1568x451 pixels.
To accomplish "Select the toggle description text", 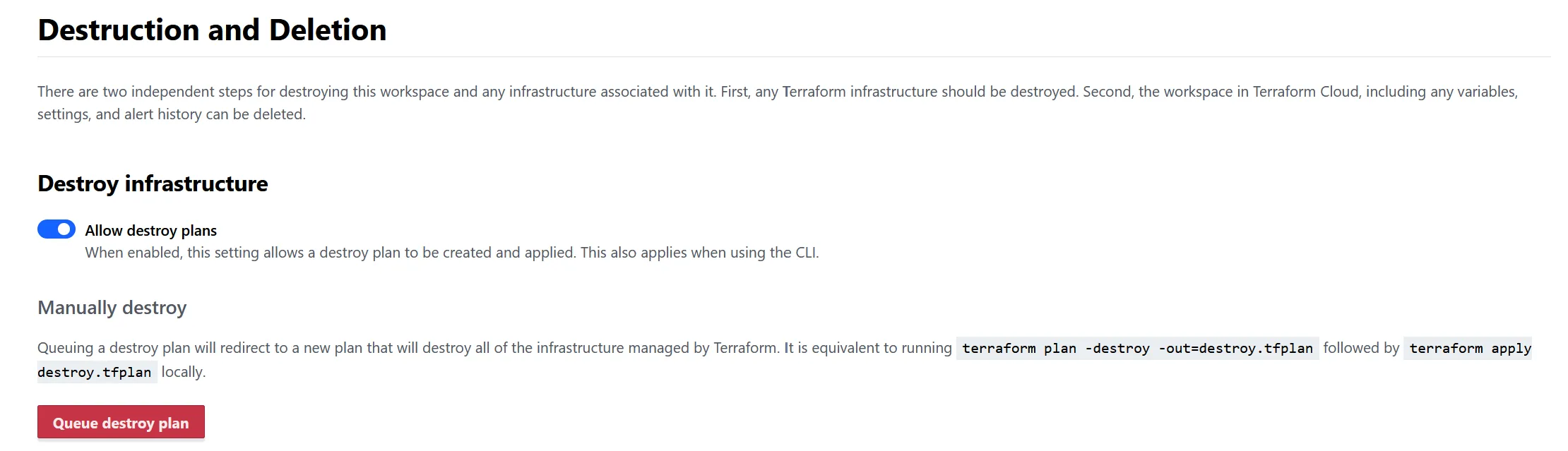I will (452, 252).
